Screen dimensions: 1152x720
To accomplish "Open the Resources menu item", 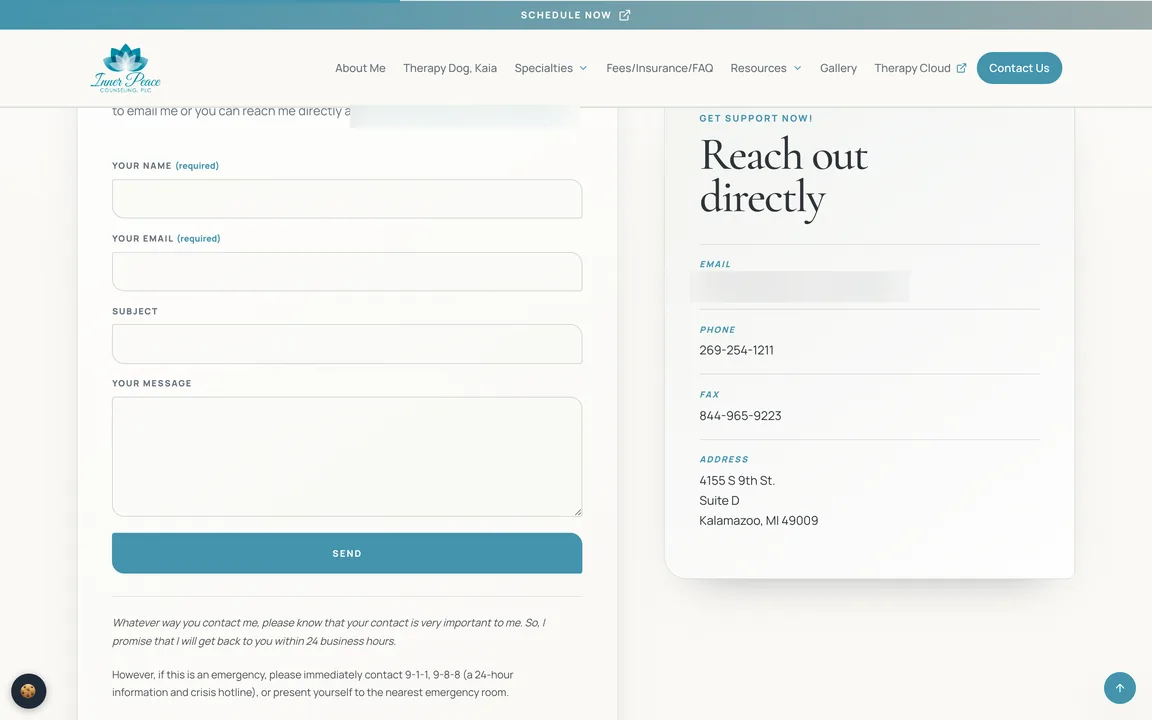I will pos(758,68).
